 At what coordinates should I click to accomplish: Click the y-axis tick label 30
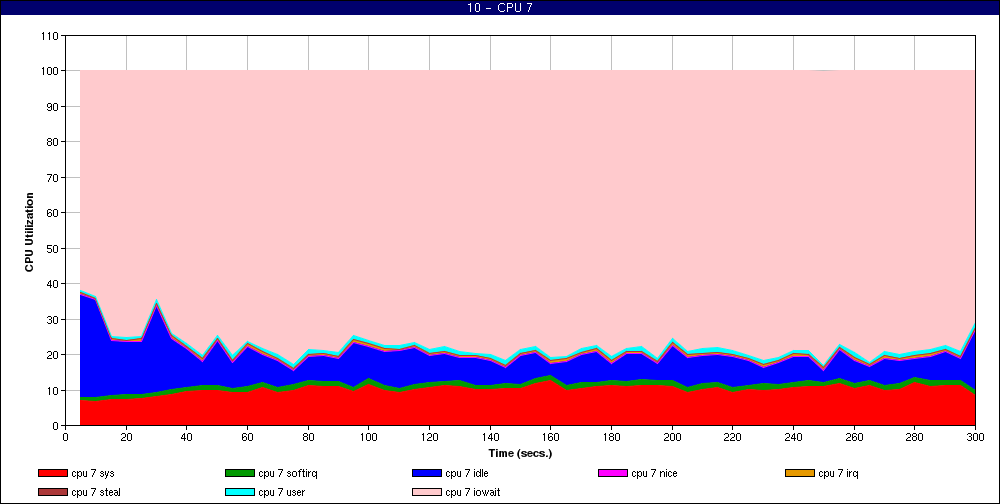pyautogui.click(x=53, y=320)
